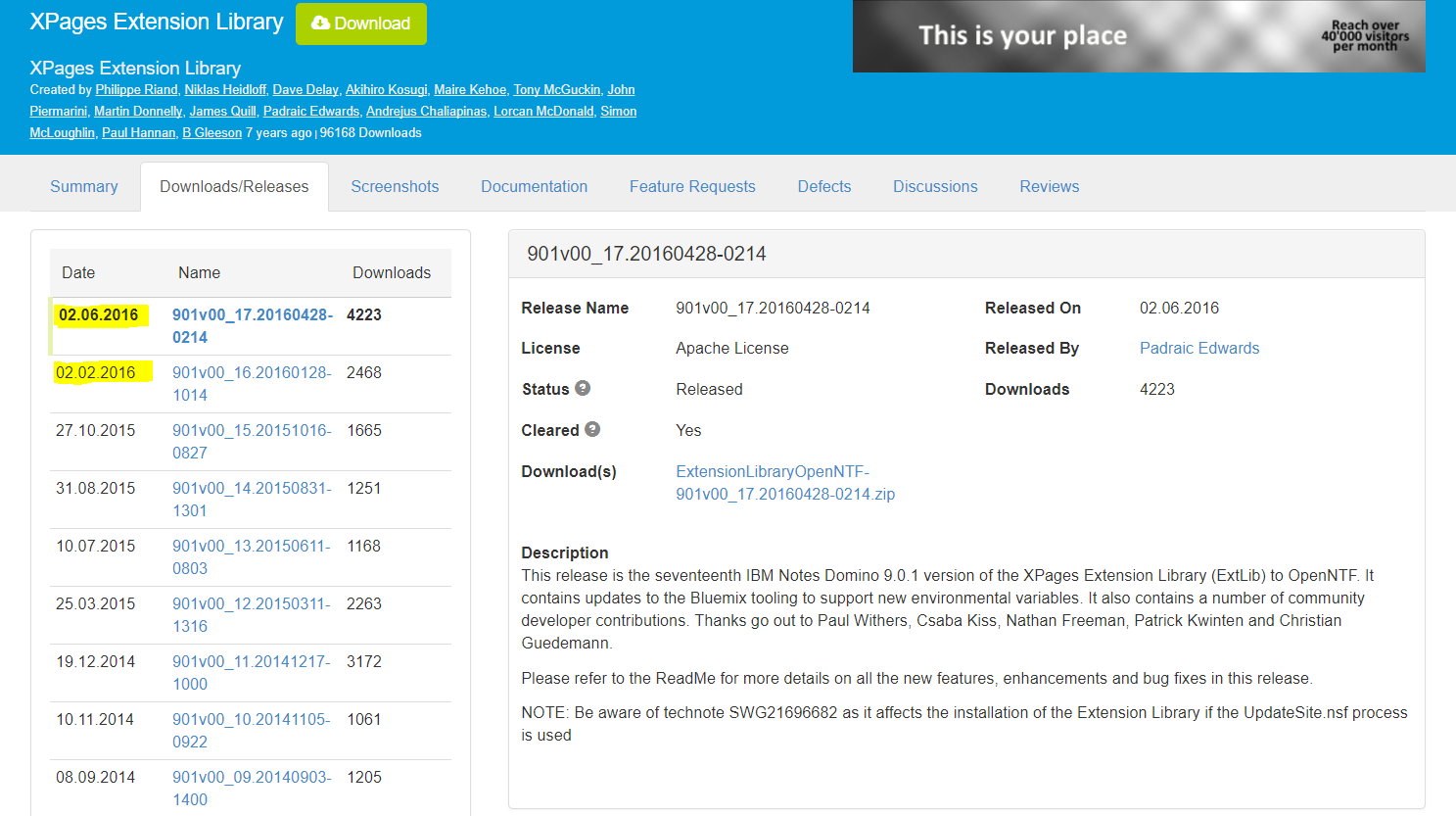Open Lorcan McDonald author link

click(543, 111)
